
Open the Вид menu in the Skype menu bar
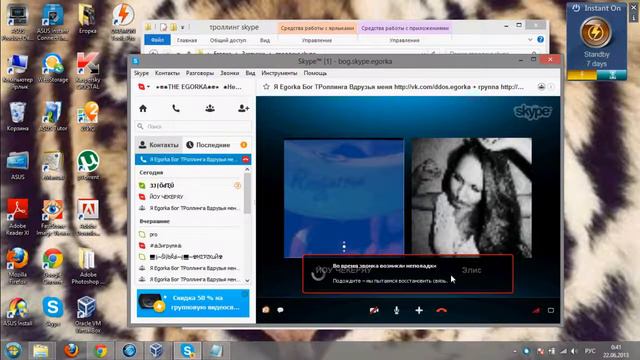point(250,73)
